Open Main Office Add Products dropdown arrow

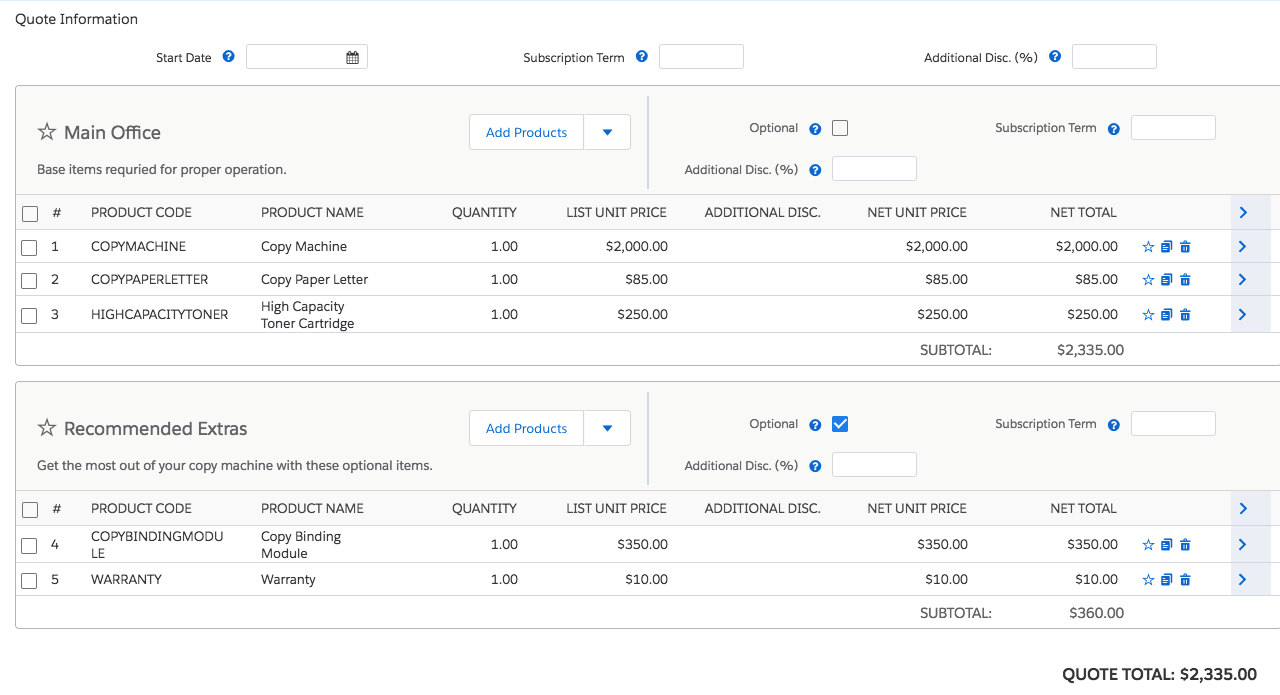point(607,132)
